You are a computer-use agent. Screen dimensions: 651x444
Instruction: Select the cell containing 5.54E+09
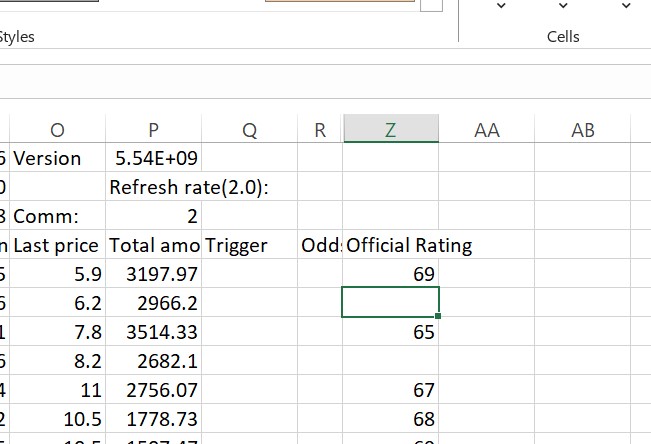click(152, 159)
